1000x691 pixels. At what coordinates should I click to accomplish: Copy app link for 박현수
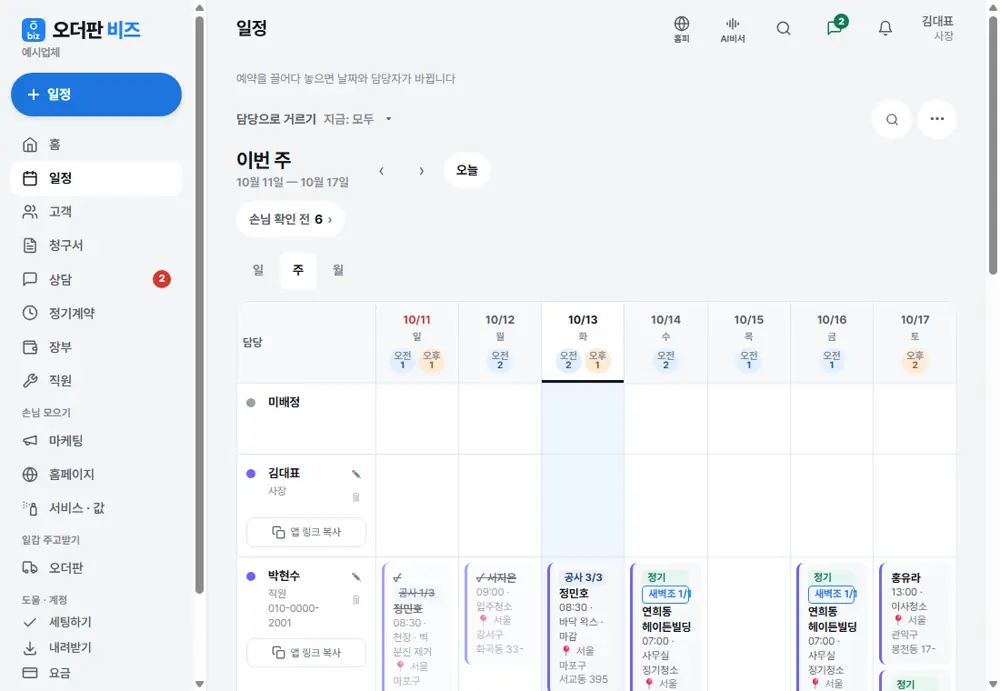coord(306,653)
